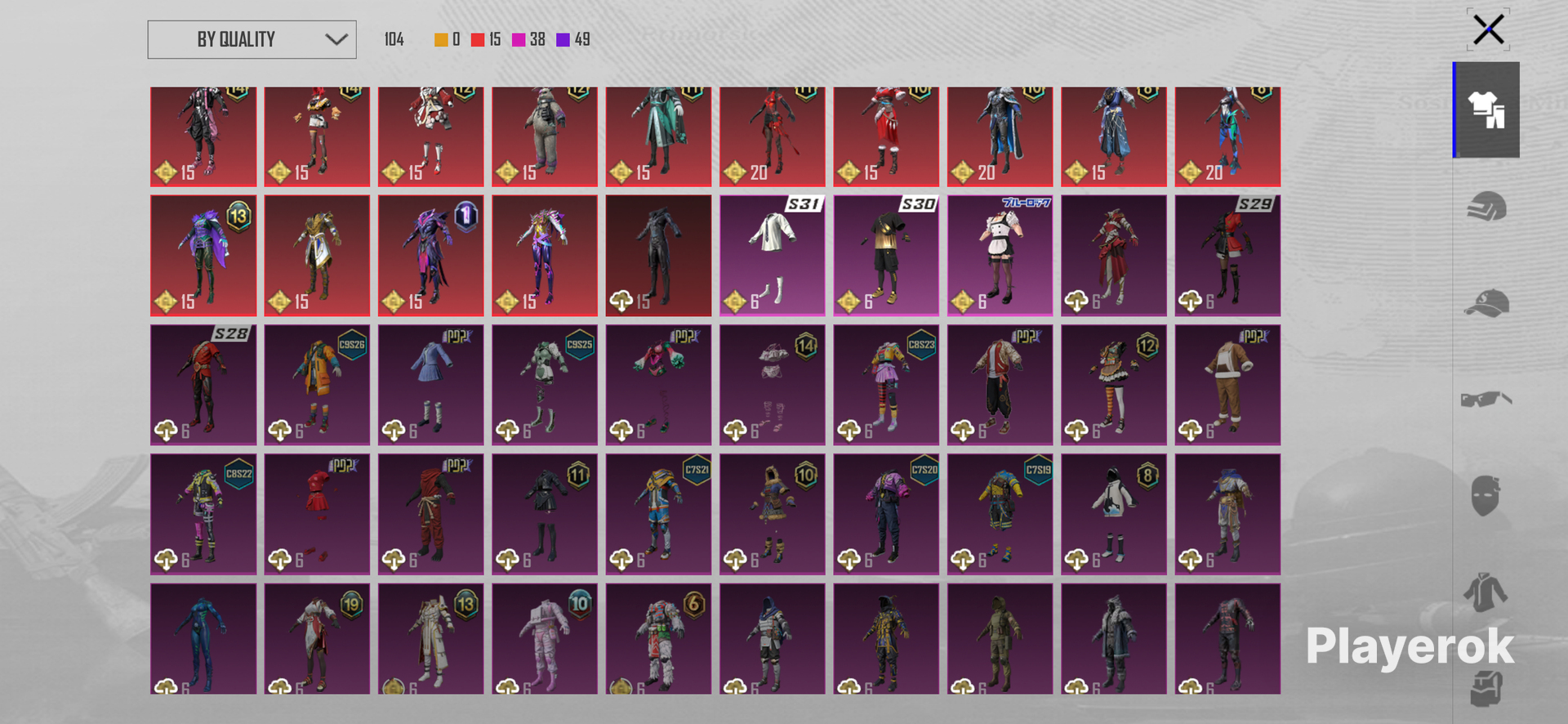The image size is (1568, 724).
Task: Click the purple quality swatch showing 49
Action: click(563, 39)
